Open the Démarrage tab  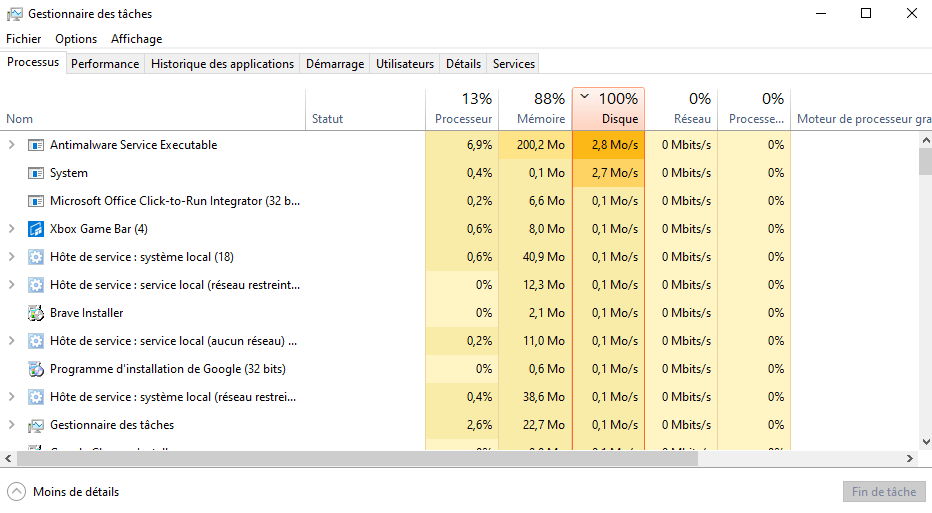[x=335, y=63]
